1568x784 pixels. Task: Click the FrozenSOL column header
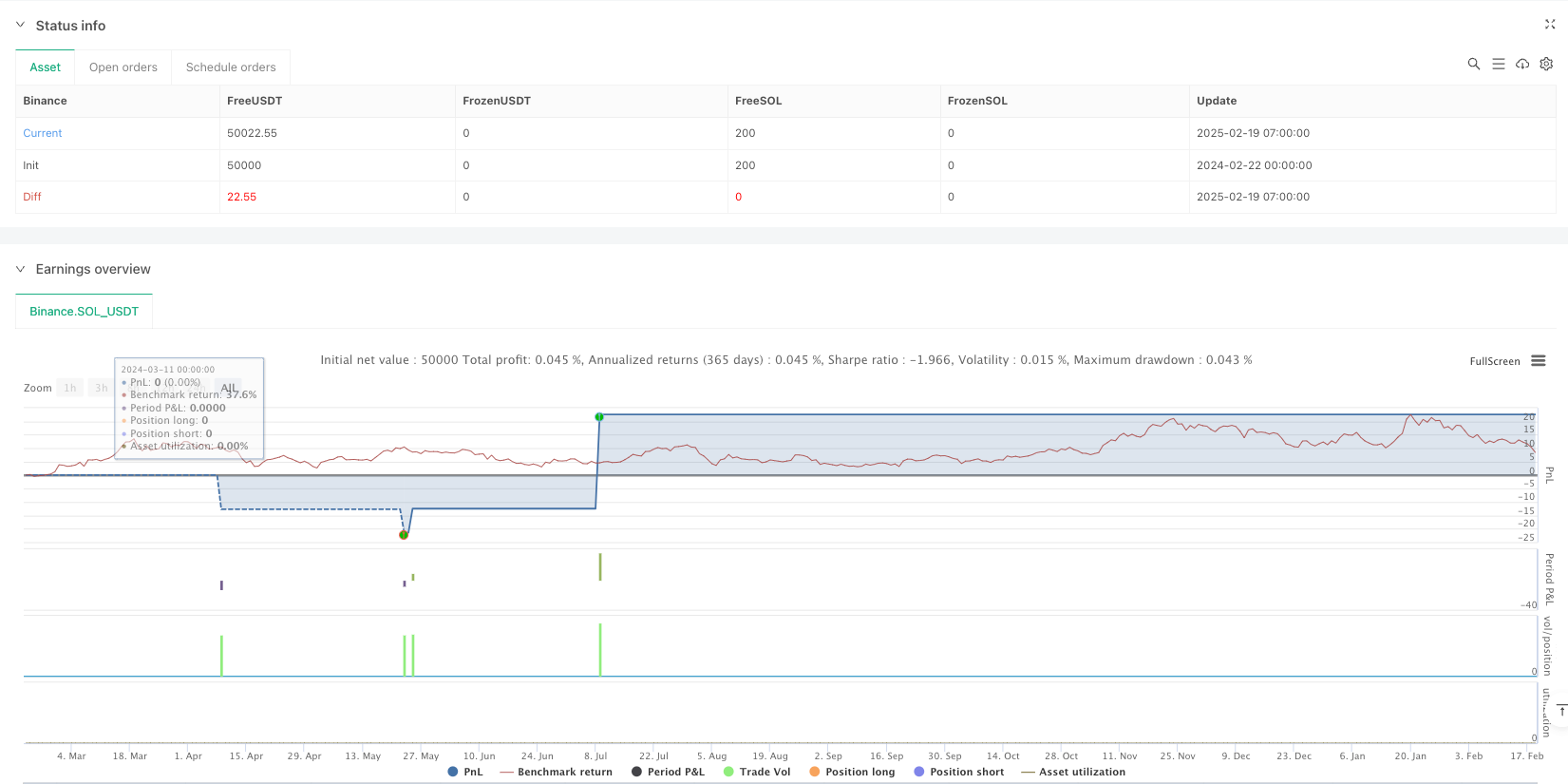click(977, 101)
